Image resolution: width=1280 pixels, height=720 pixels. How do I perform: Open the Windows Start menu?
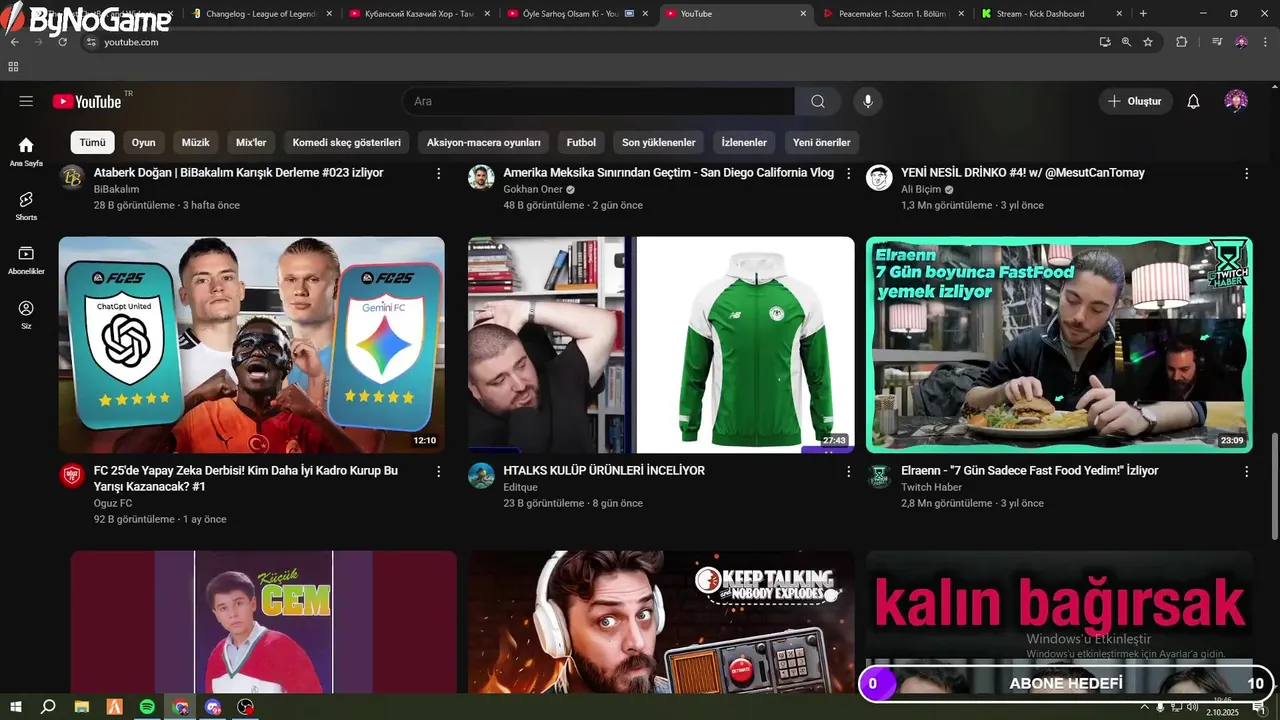(15, 707)
